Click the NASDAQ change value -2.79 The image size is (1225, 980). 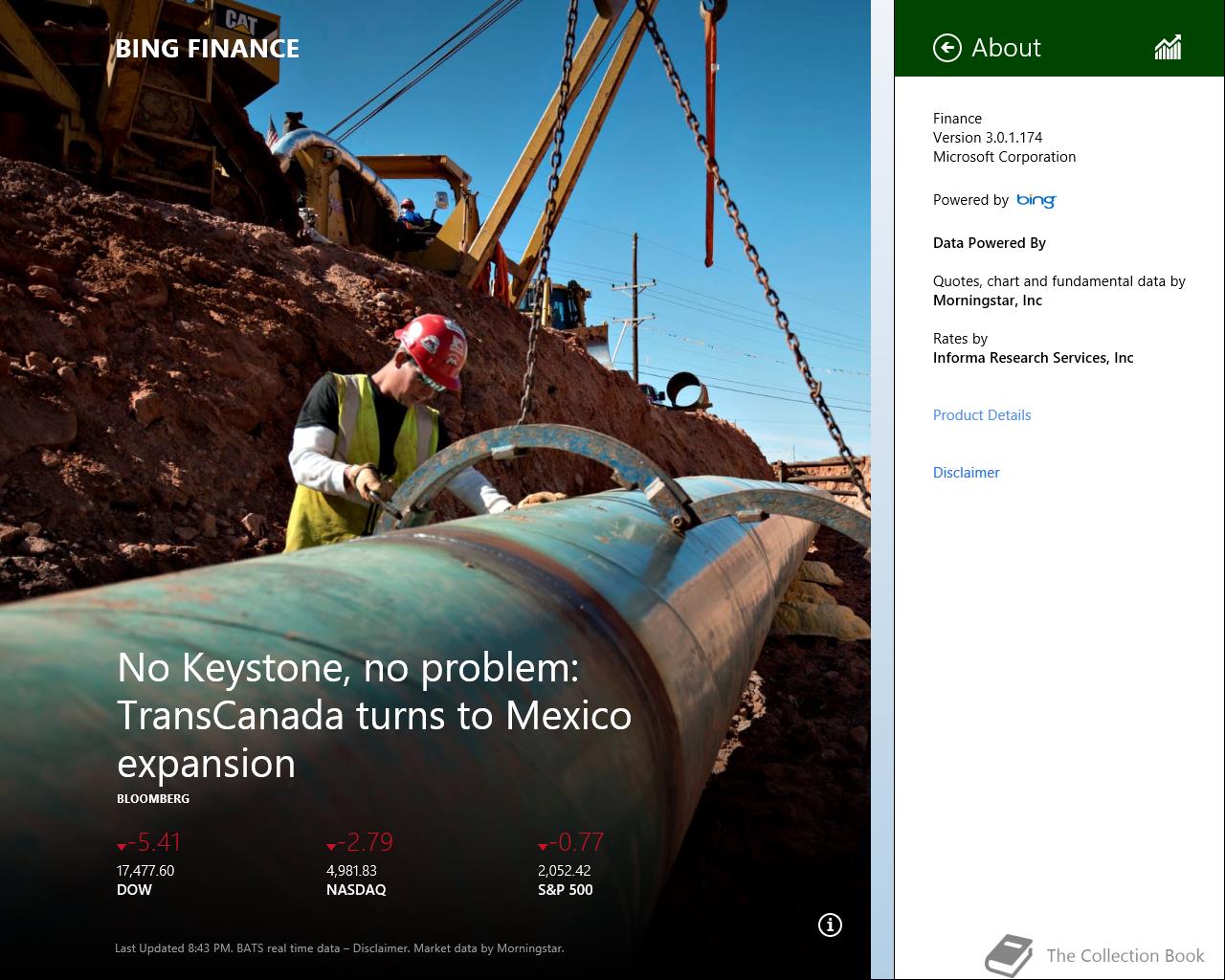point(359,842)
